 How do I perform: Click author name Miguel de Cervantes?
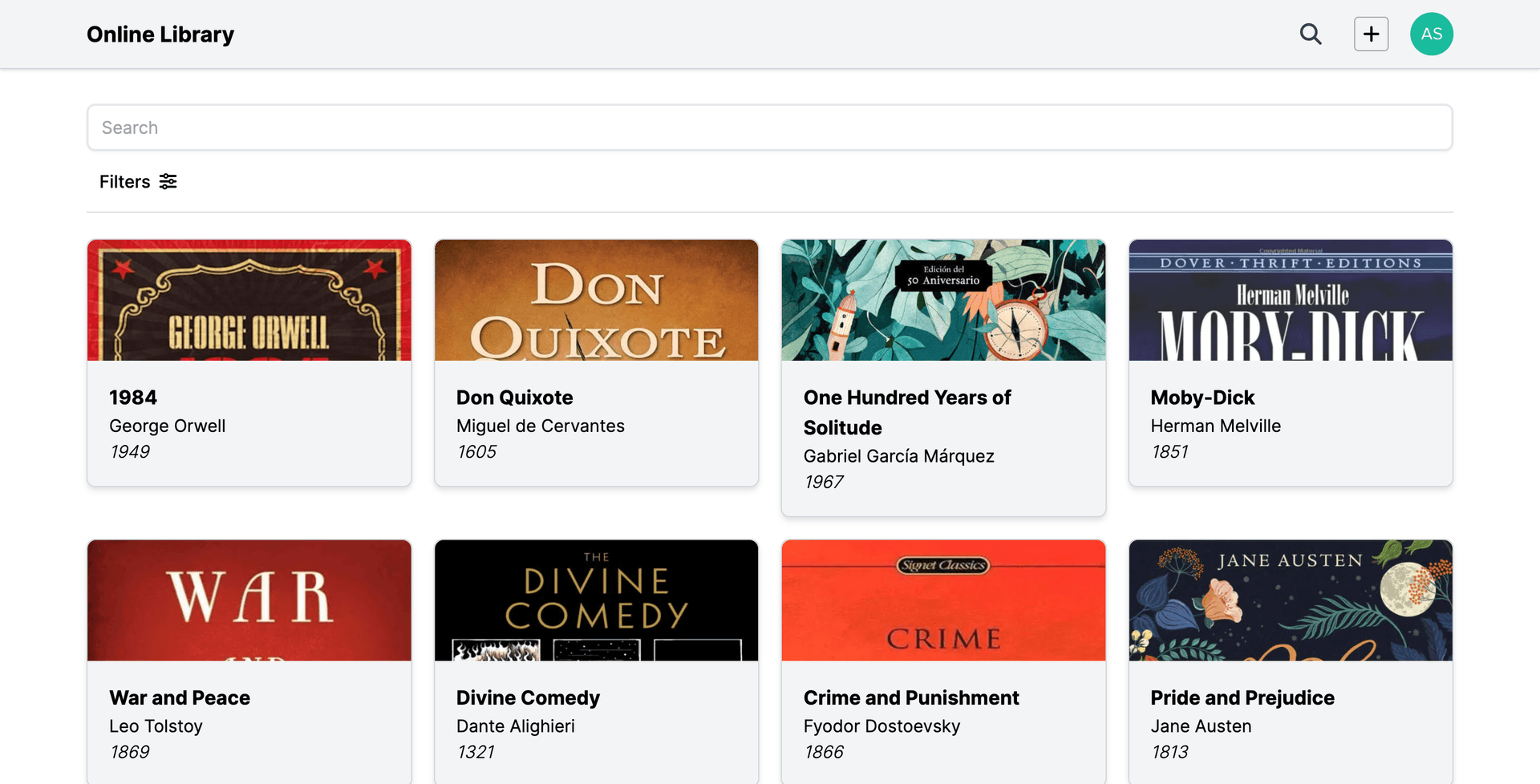541,426
